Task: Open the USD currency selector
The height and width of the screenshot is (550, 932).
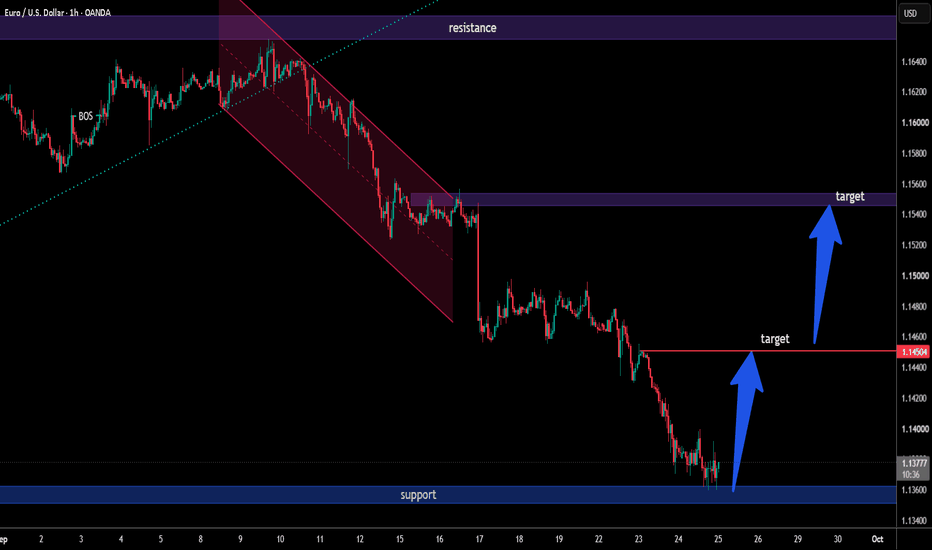Action: 911,13
